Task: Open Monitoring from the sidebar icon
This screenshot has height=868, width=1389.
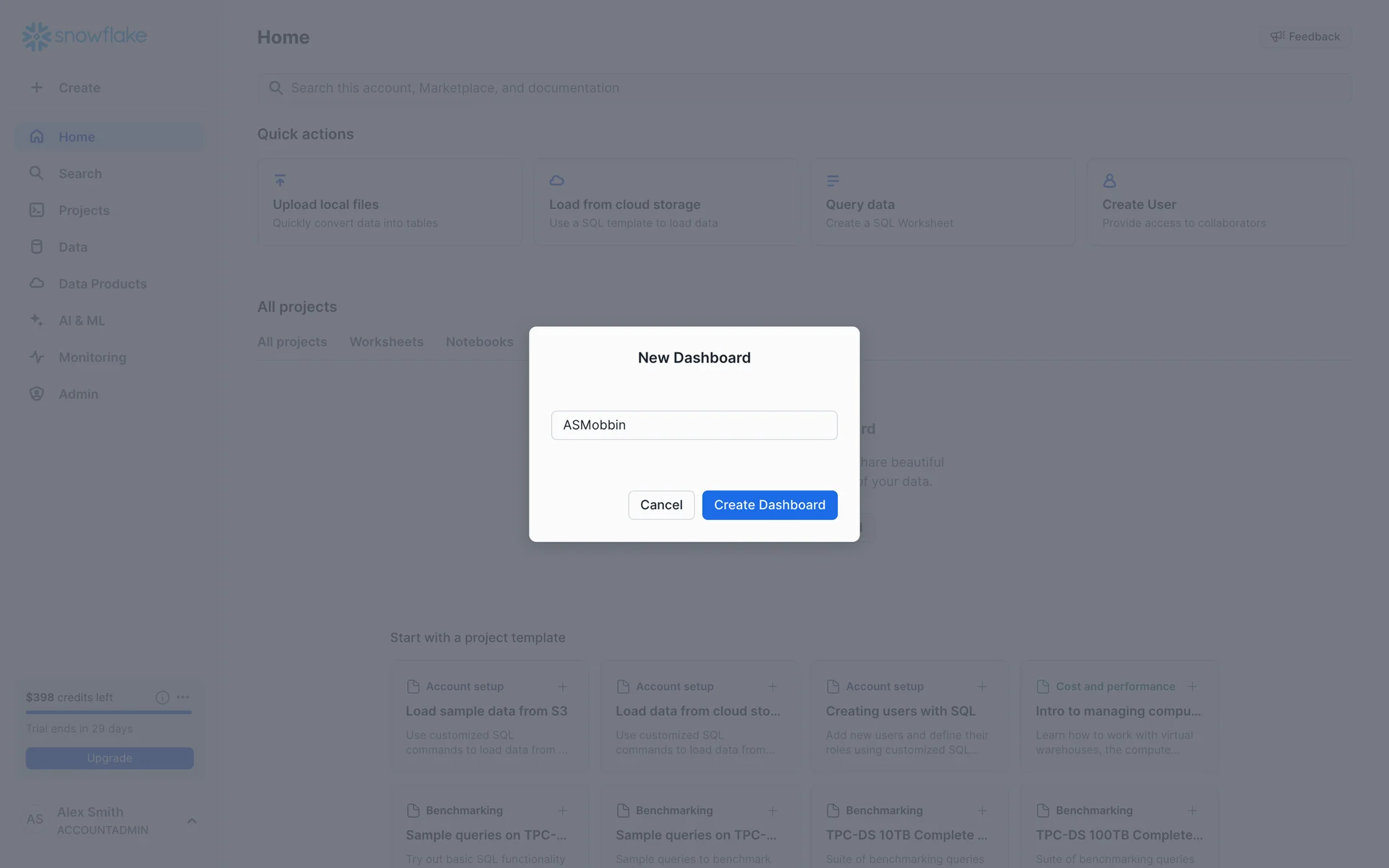Action: [x=36, y=357]
